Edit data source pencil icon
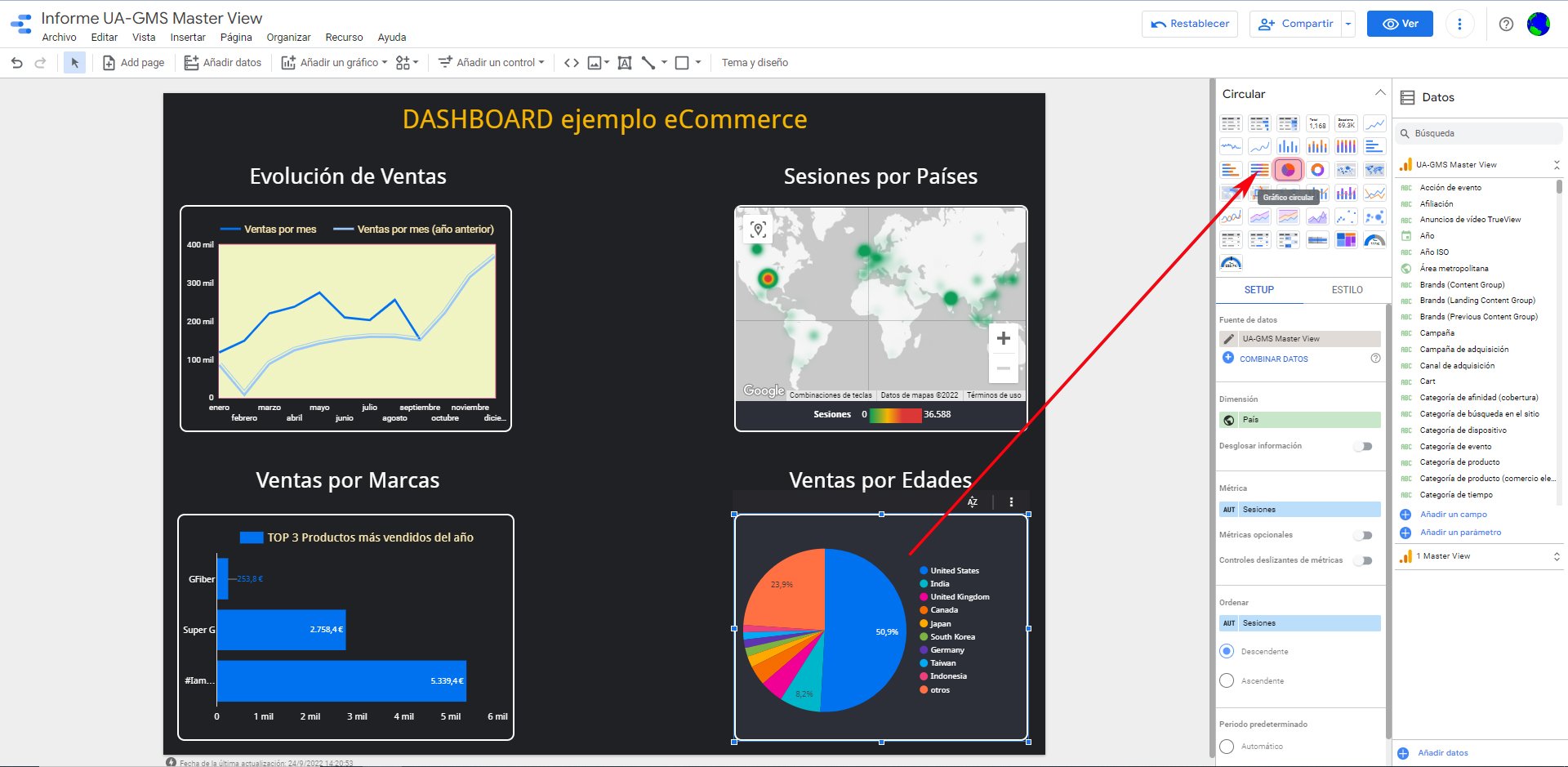This screenshot has width=1568, height=767. coord(1228,339)
